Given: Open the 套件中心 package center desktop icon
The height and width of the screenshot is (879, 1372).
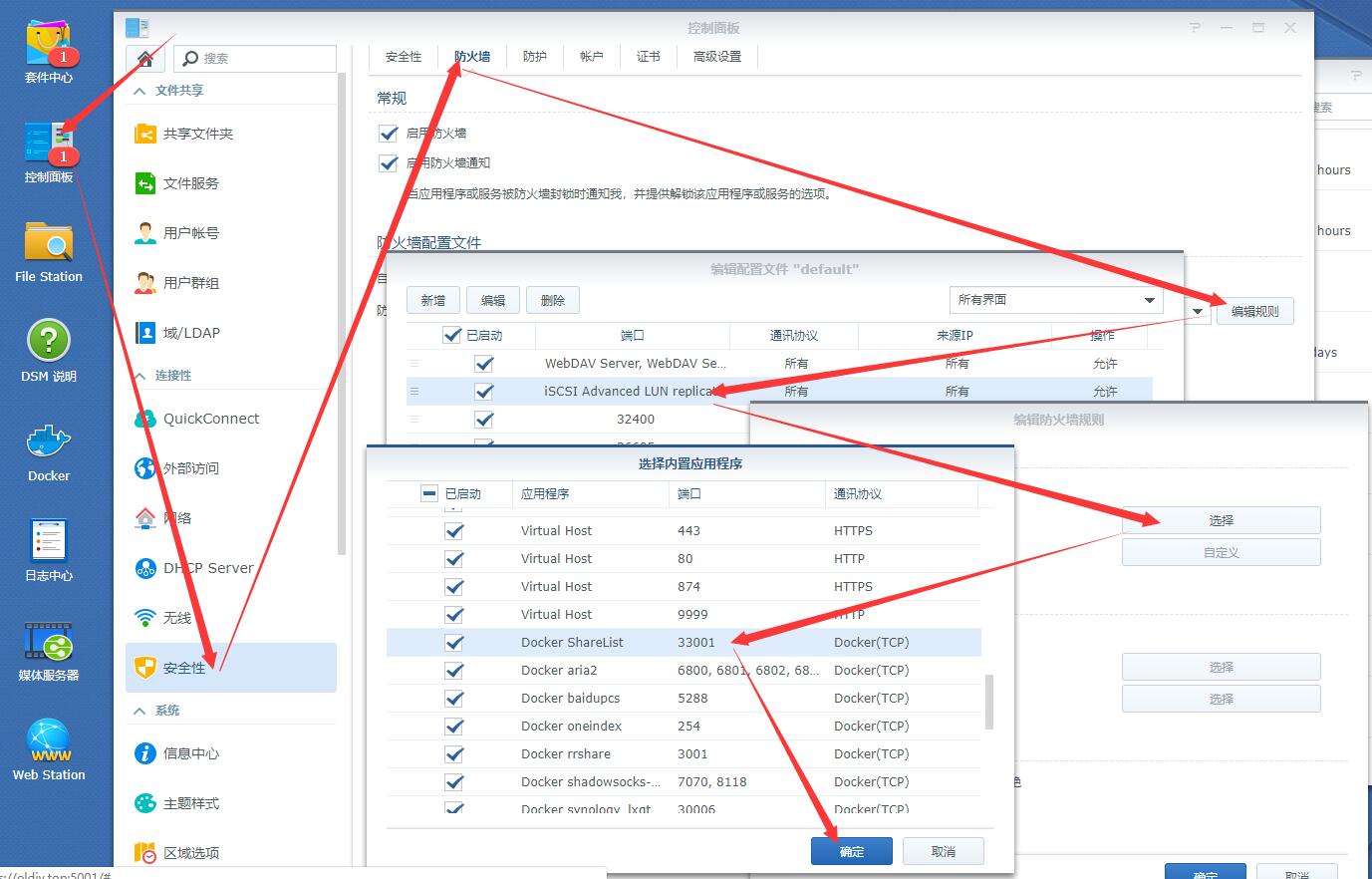Looking at the screenshot, I should coord(48,52).
